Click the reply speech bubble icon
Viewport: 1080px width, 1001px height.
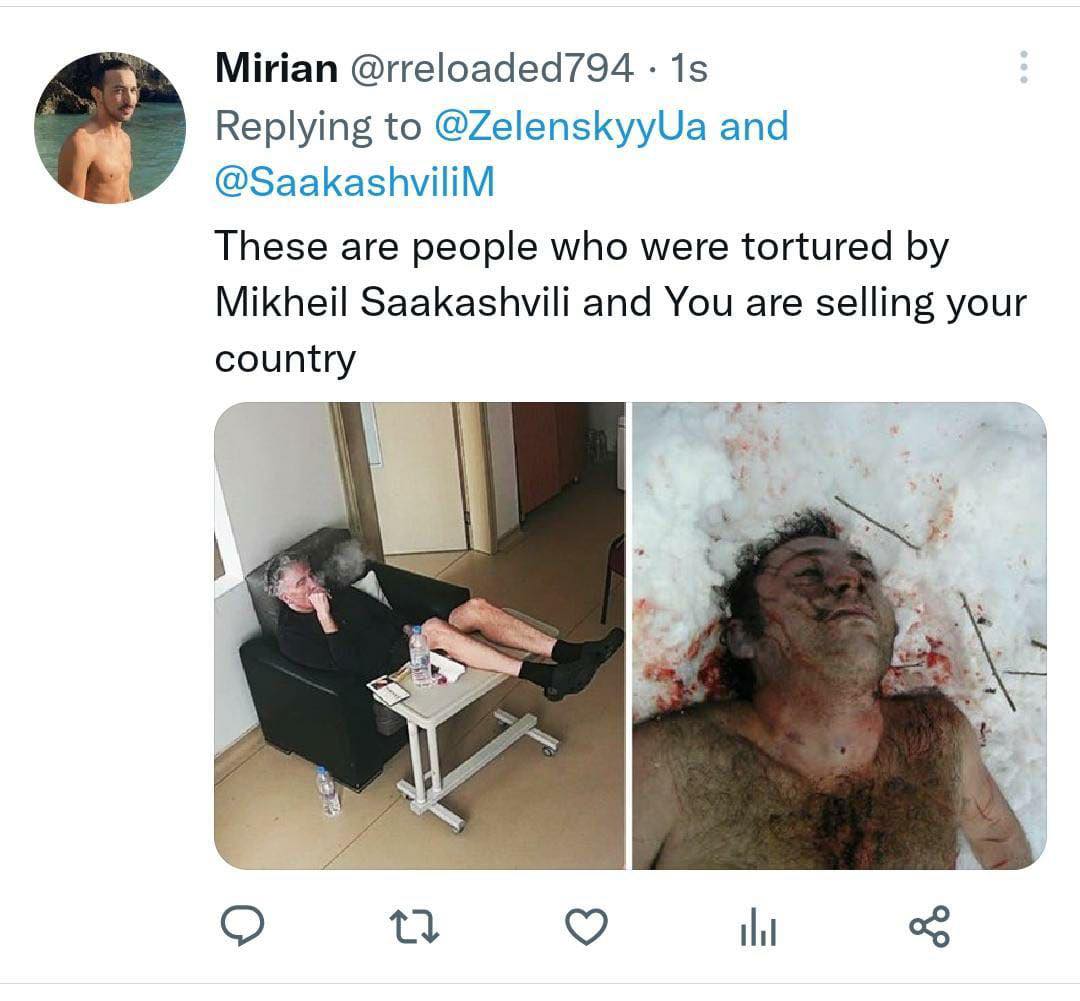coord(241,927)
